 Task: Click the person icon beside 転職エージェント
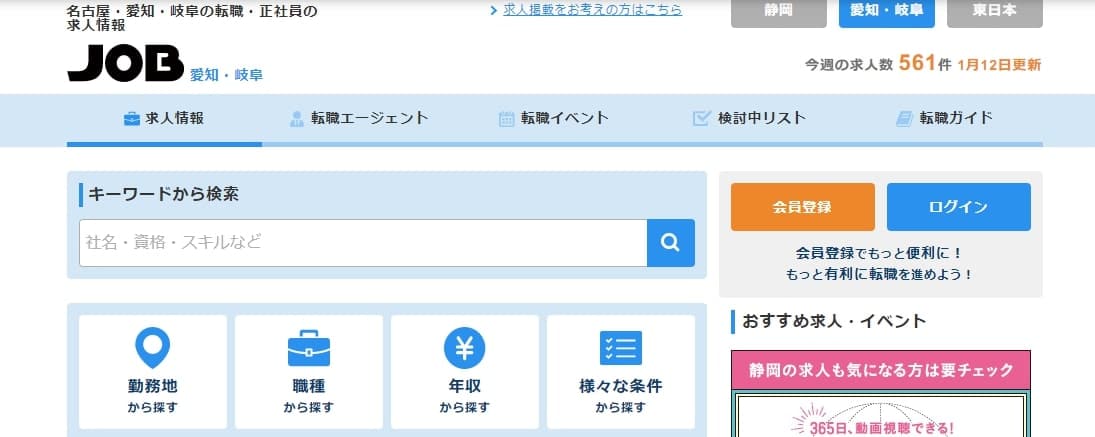coord(297,119)
